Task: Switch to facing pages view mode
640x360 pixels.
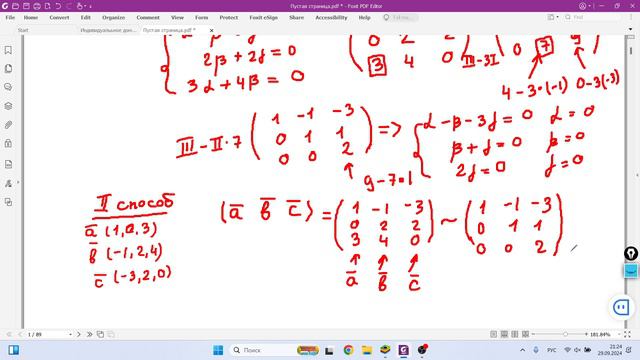Action: coord(515,334)
